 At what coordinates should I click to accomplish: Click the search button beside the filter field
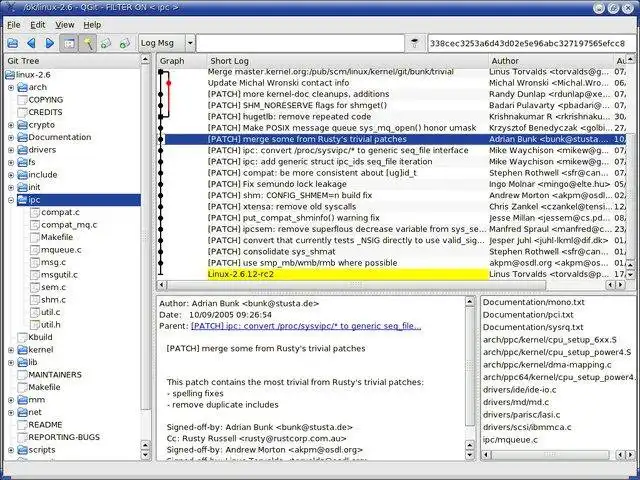(415, 43)
